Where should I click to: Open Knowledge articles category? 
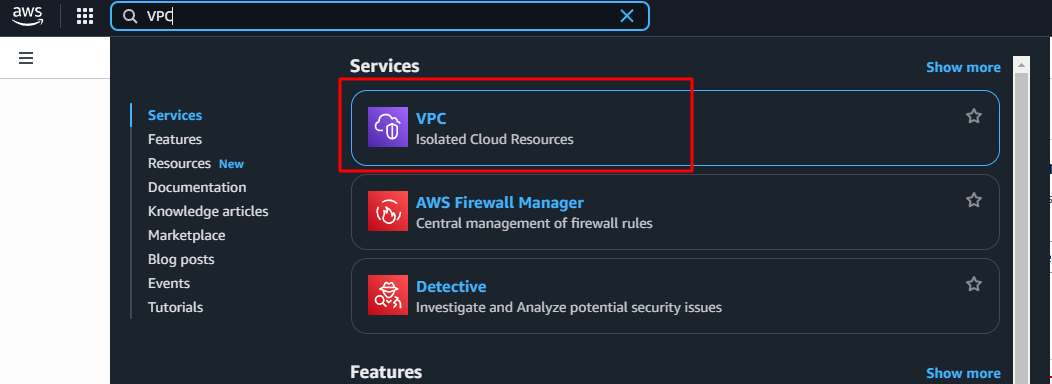[x=208, y=211]
